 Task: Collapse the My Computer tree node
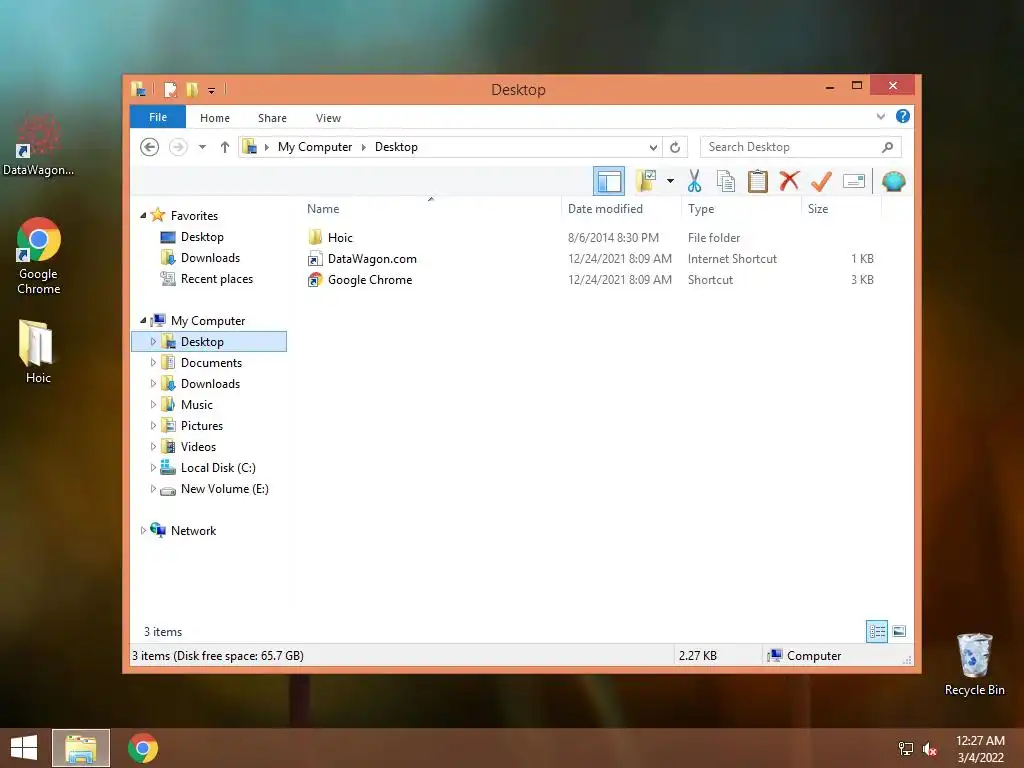pos(143,321)
